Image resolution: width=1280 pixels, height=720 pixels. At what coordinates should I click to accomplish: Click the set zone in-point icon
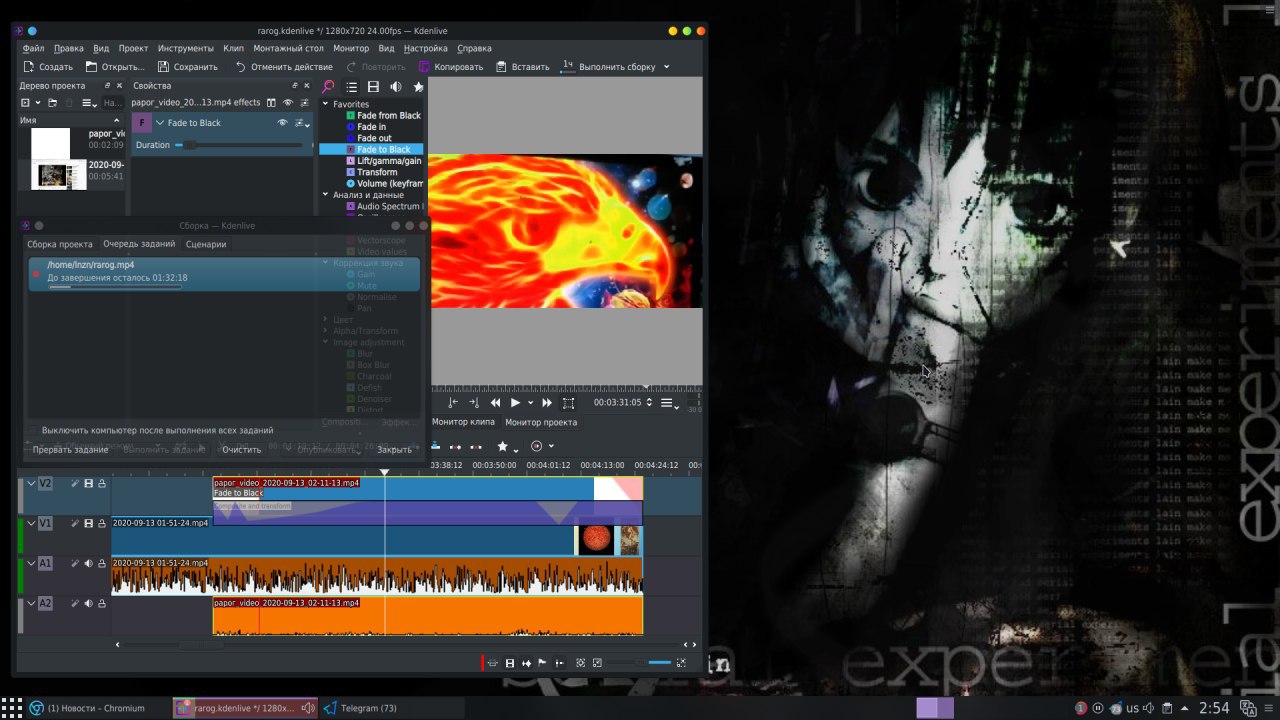tap(453, 403)
